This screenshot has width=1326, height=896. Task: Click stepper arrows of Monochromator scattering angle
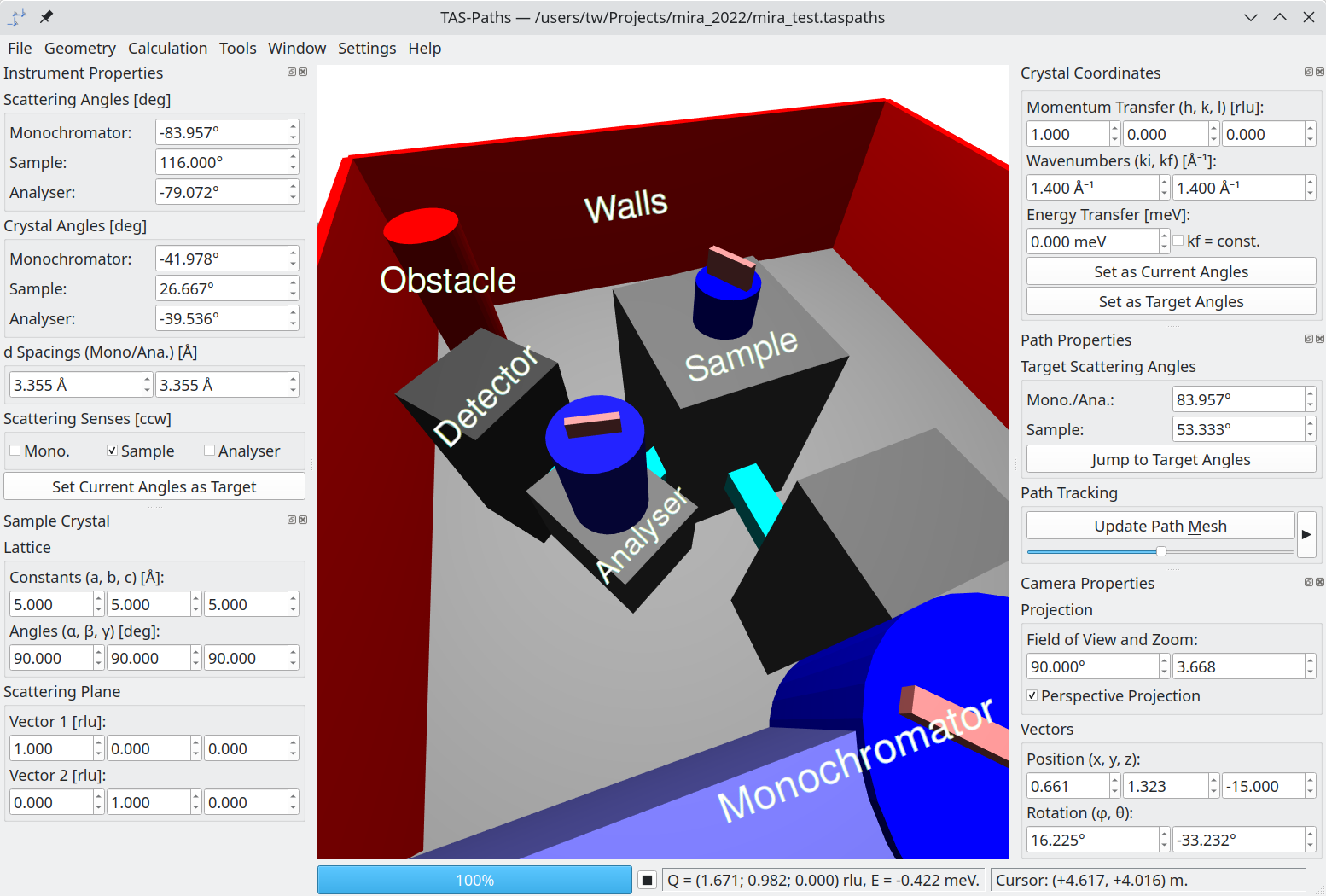294,132
